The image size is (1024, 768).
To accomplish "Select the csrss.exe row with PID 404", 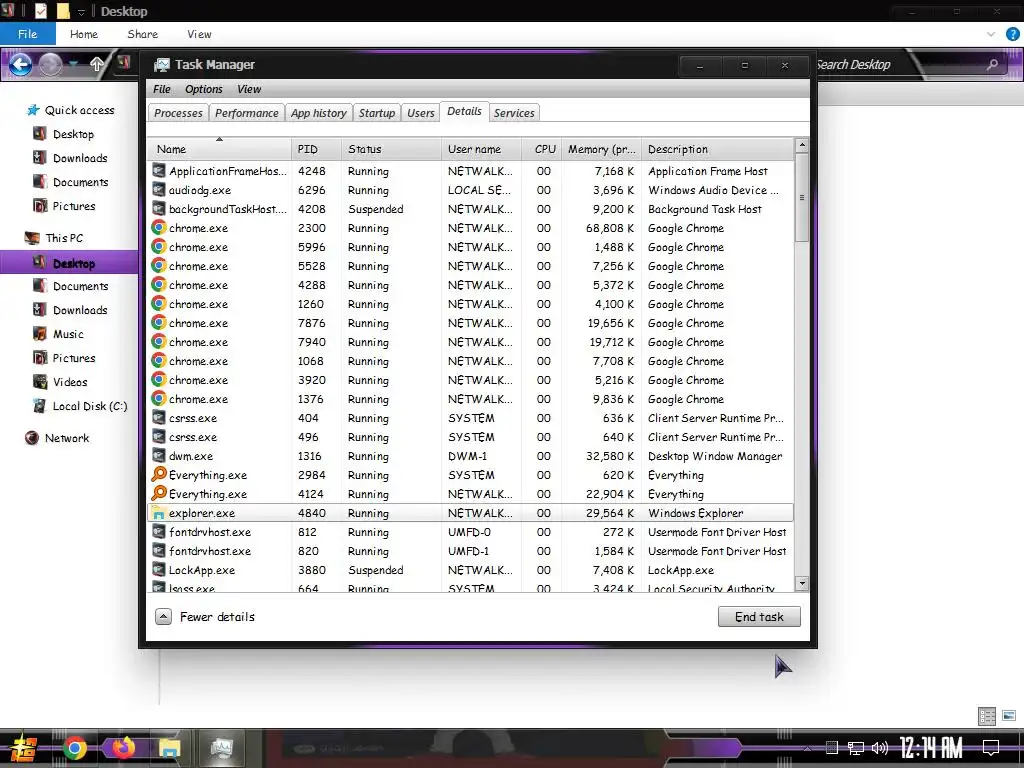I will pyautogui.click(x=471, y=418).
